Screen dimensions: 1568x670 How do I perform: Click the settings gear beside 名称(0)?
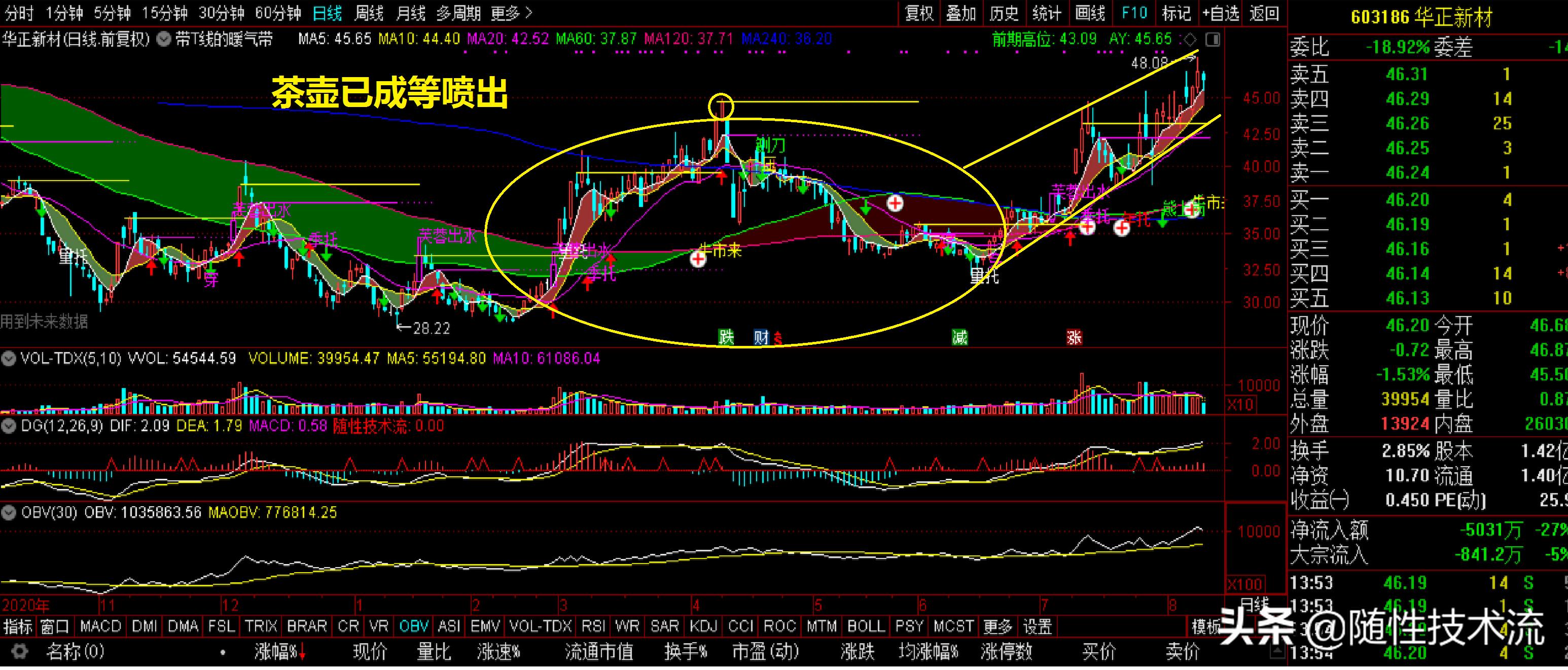point(19,652)
